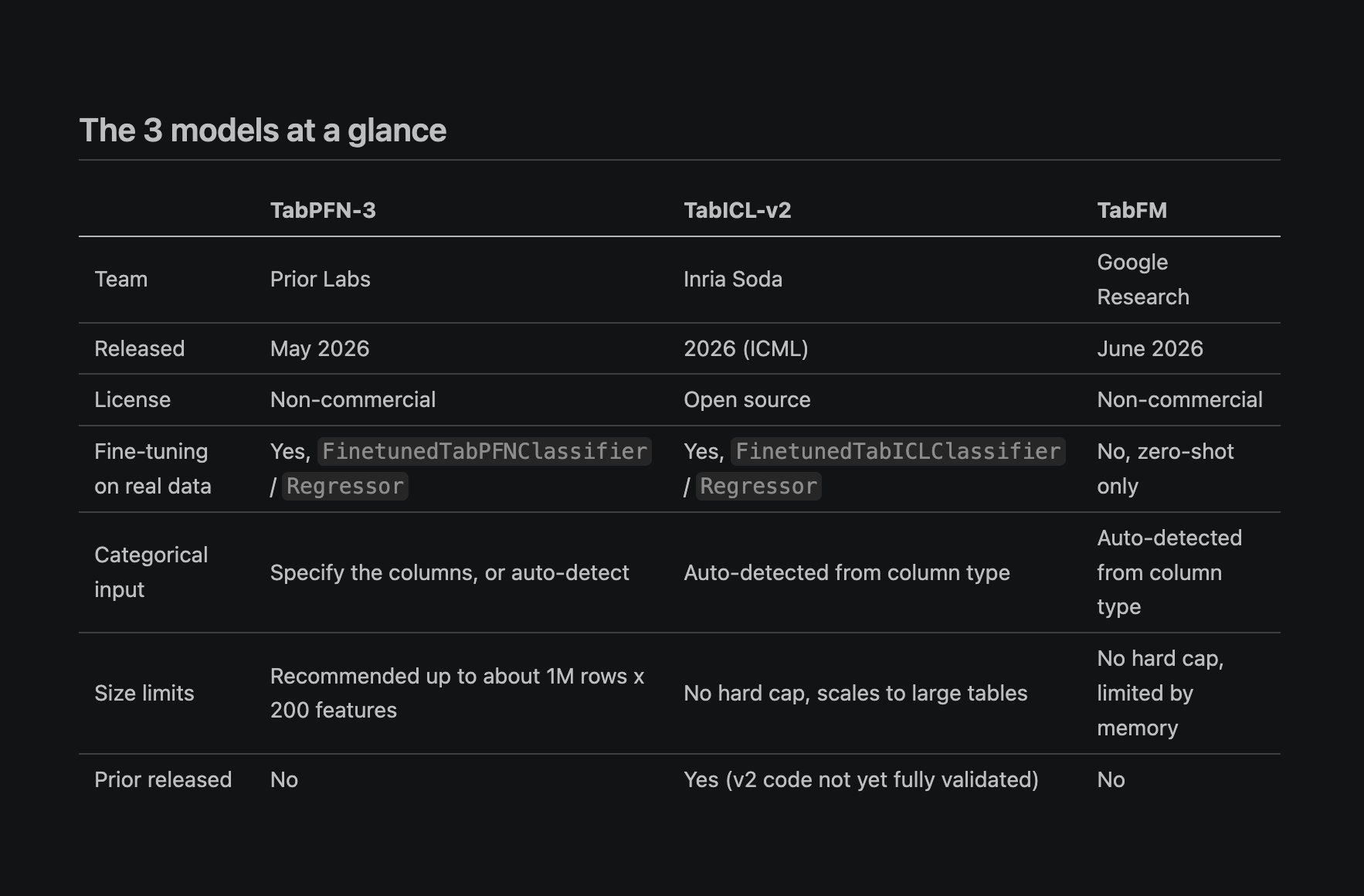This screenshot has height=896, width=1364.
Task: Click the 'May 2026' release date
Action: click(x=320, y=348)
